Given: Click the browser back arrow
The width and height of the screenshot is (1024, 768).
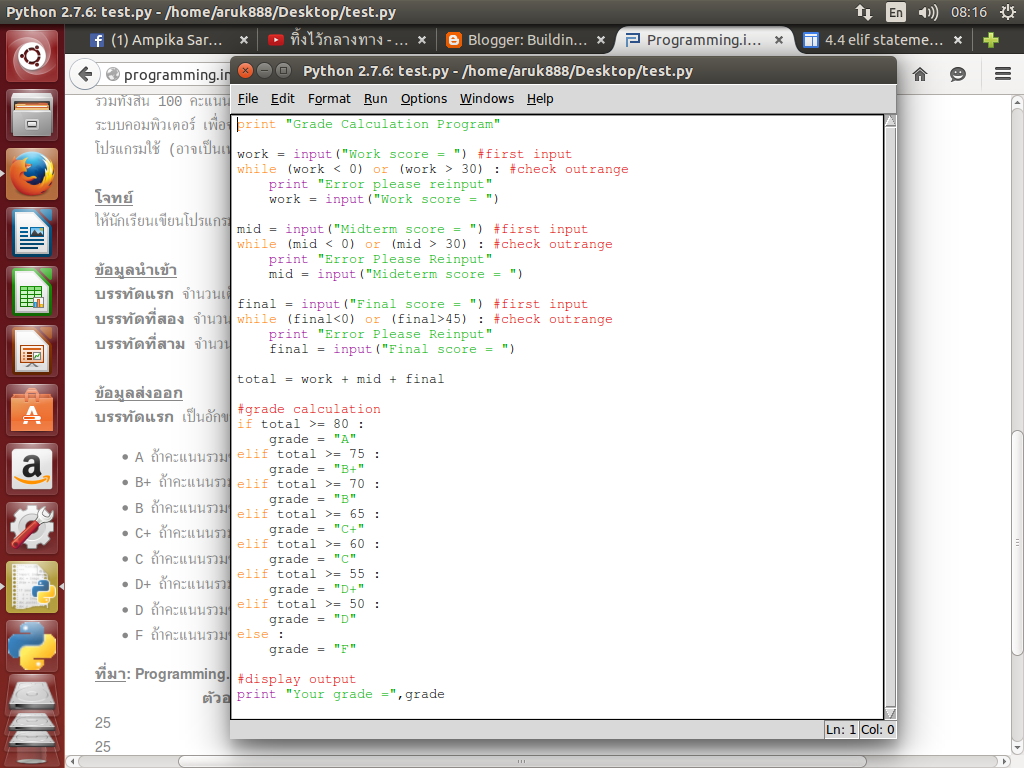Looking at the screenshot, I should (x=84, y=74).
